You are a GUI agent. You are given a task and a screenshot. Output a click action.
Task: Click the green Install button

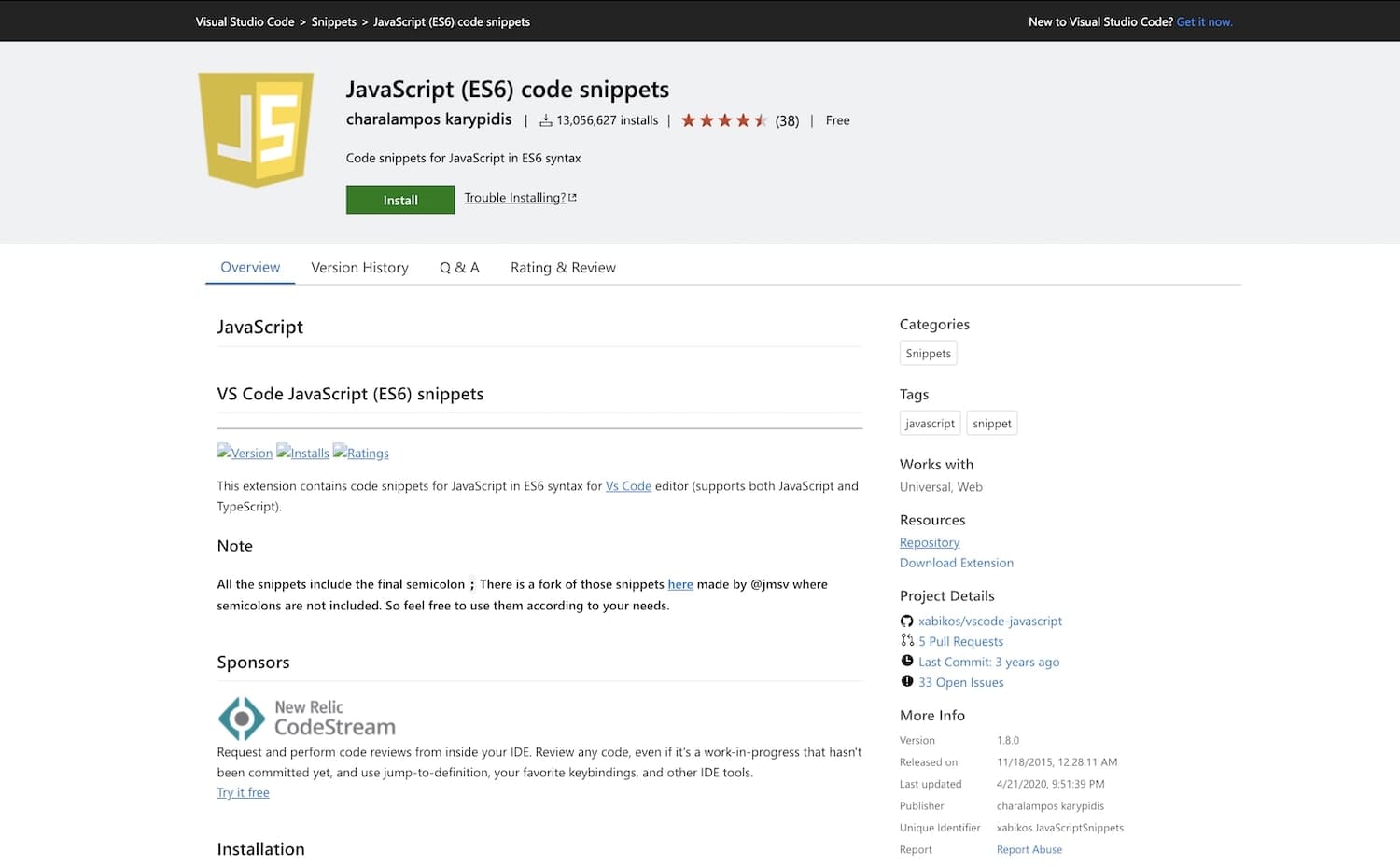point(400,200)
